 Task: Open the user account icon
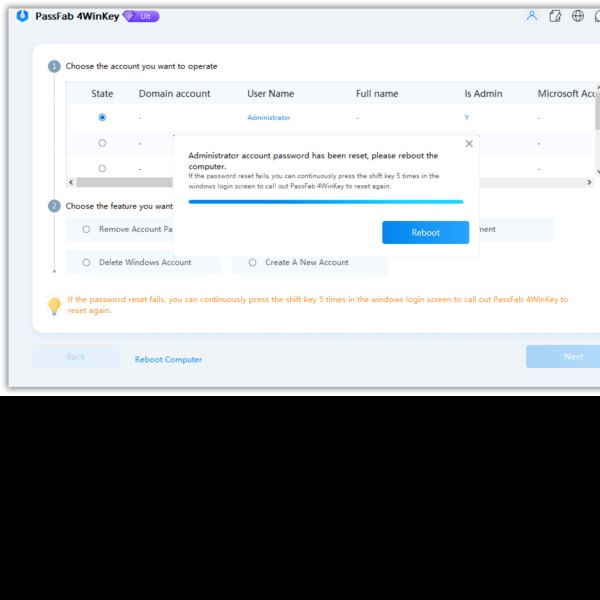pyautogui.click(x=532, y=16)
